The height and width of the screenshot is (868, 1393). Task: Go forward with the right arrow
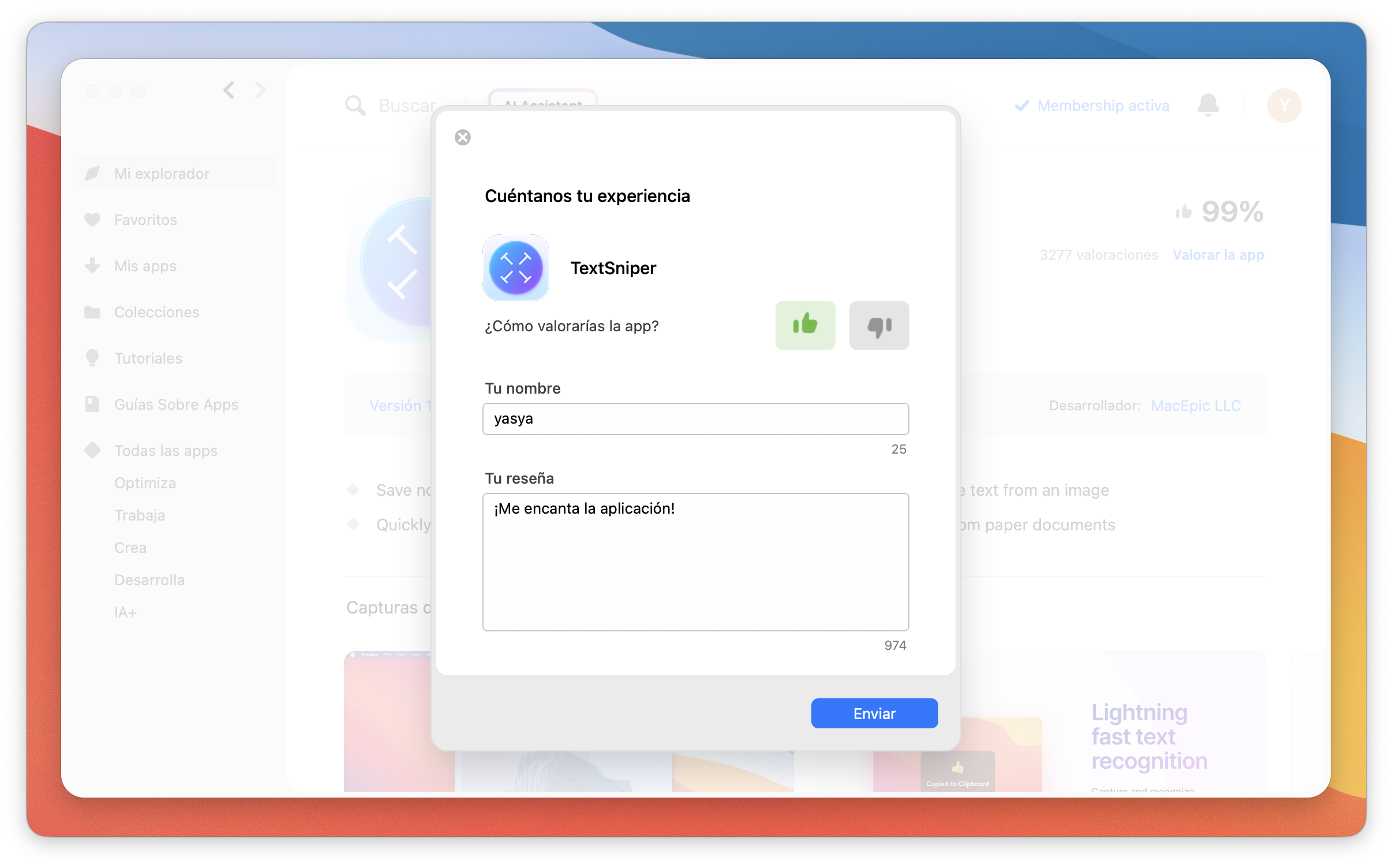coord(261,90)
